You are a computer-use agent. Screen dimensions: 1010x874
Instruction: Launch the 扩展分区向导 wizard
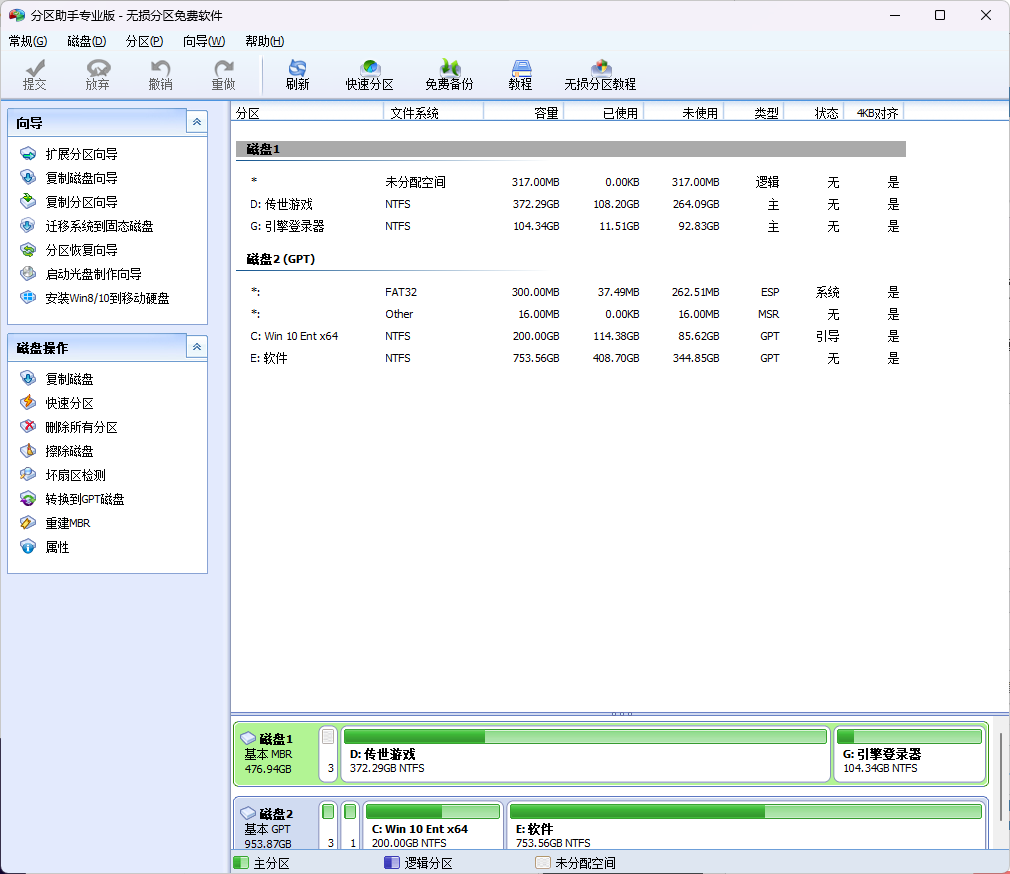[81, 154]
